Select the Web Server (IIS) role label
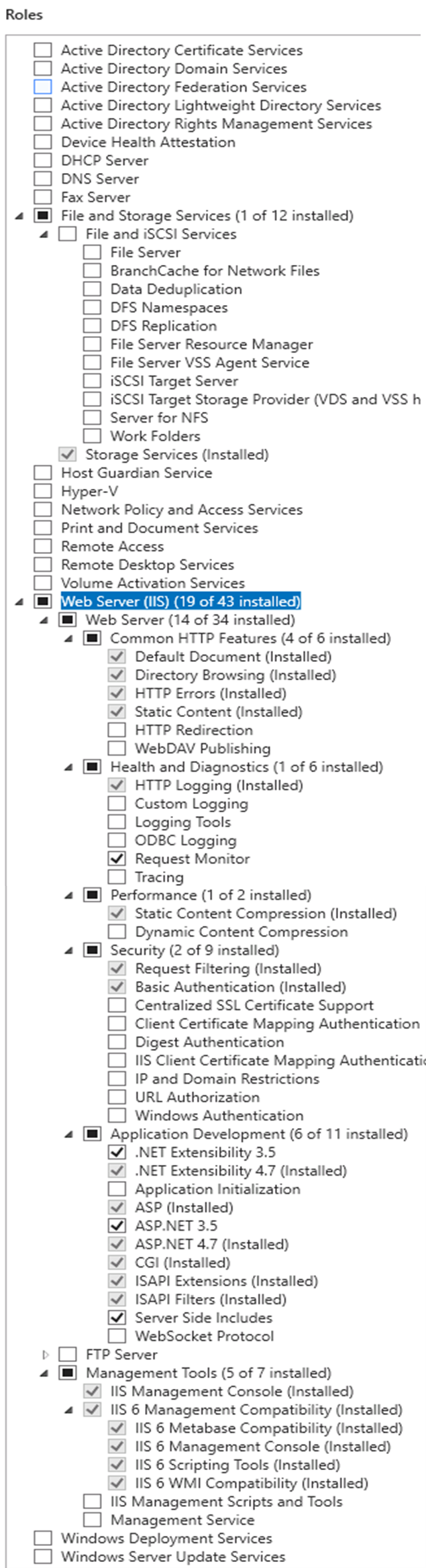426x1568 pixels. point(180,602)
